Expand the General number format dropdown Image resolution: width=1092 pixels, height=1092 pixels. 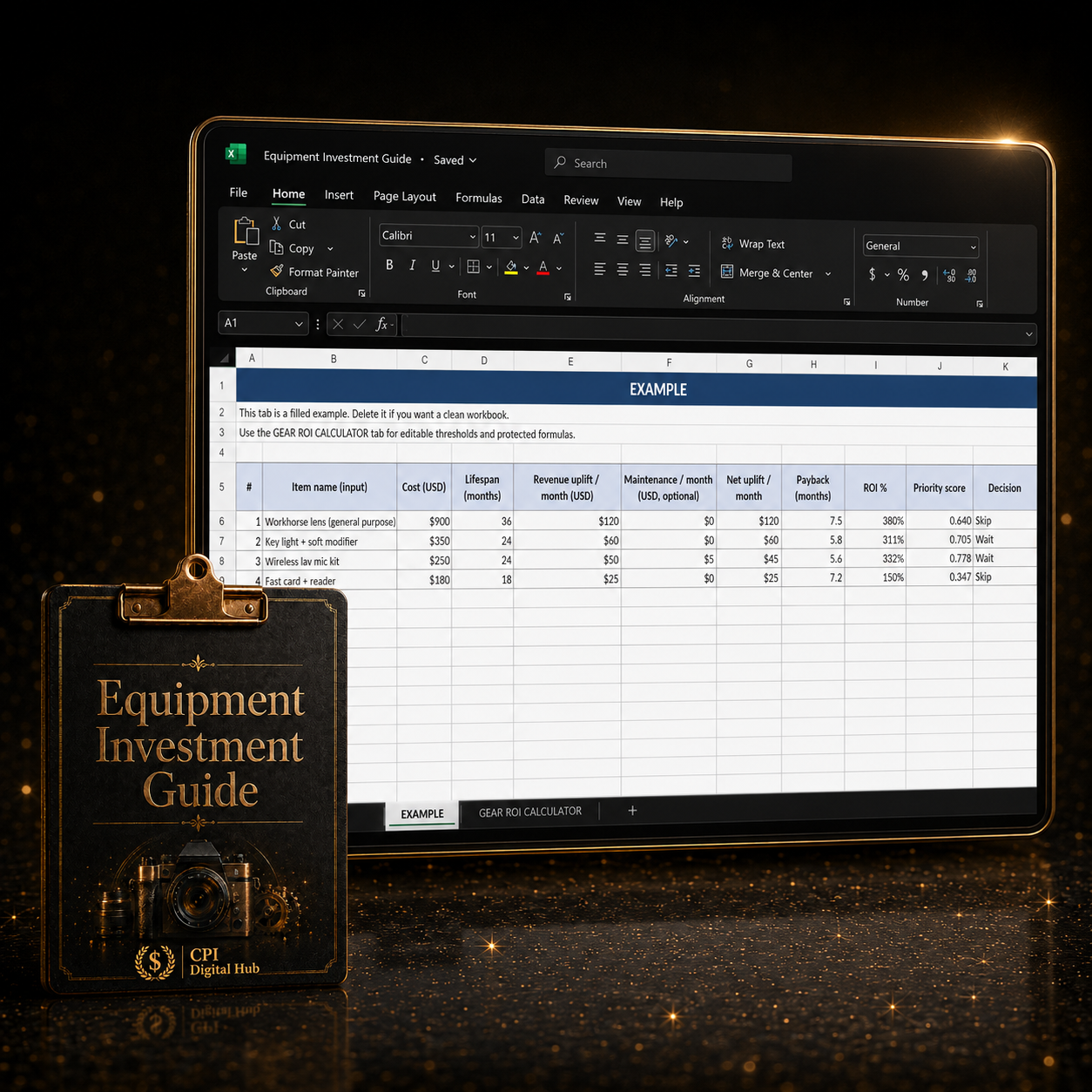(x=921, y=246)
